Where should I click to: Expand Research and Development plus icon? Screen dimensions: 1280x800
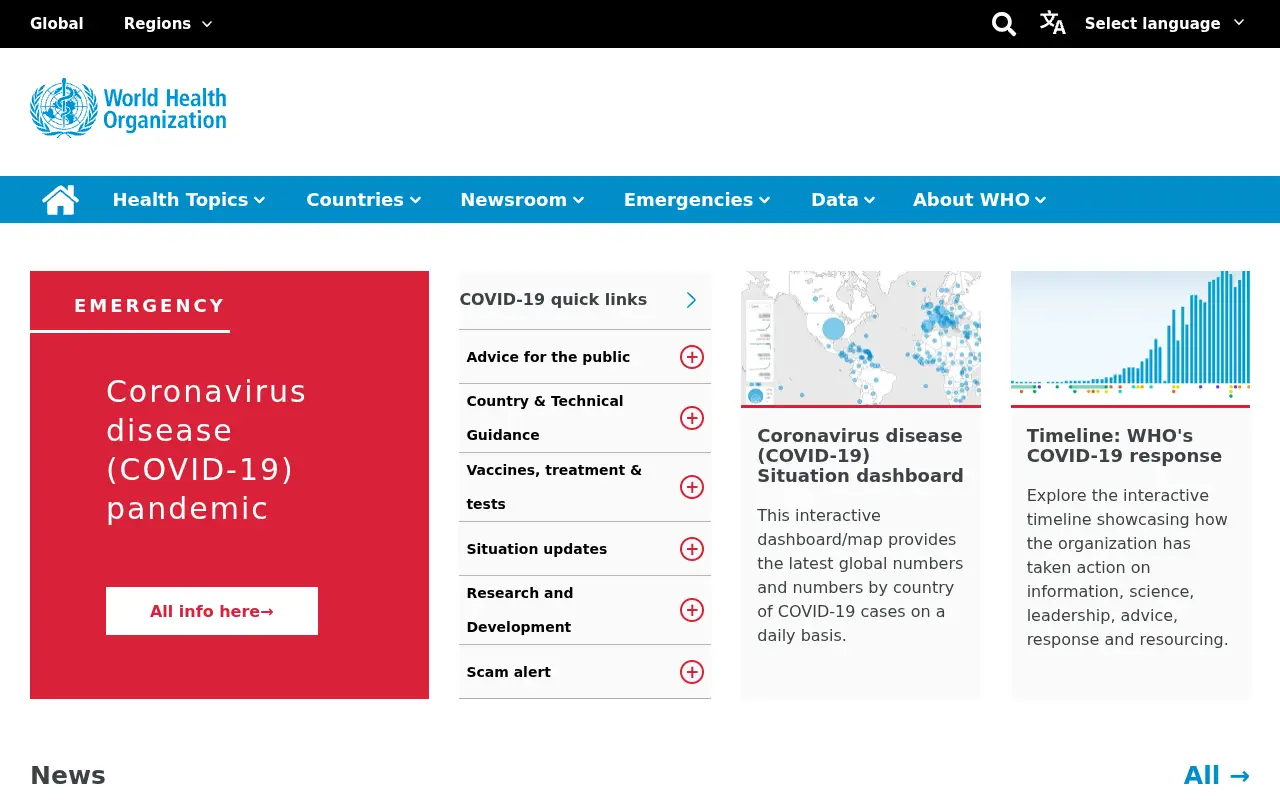(692, 610)
